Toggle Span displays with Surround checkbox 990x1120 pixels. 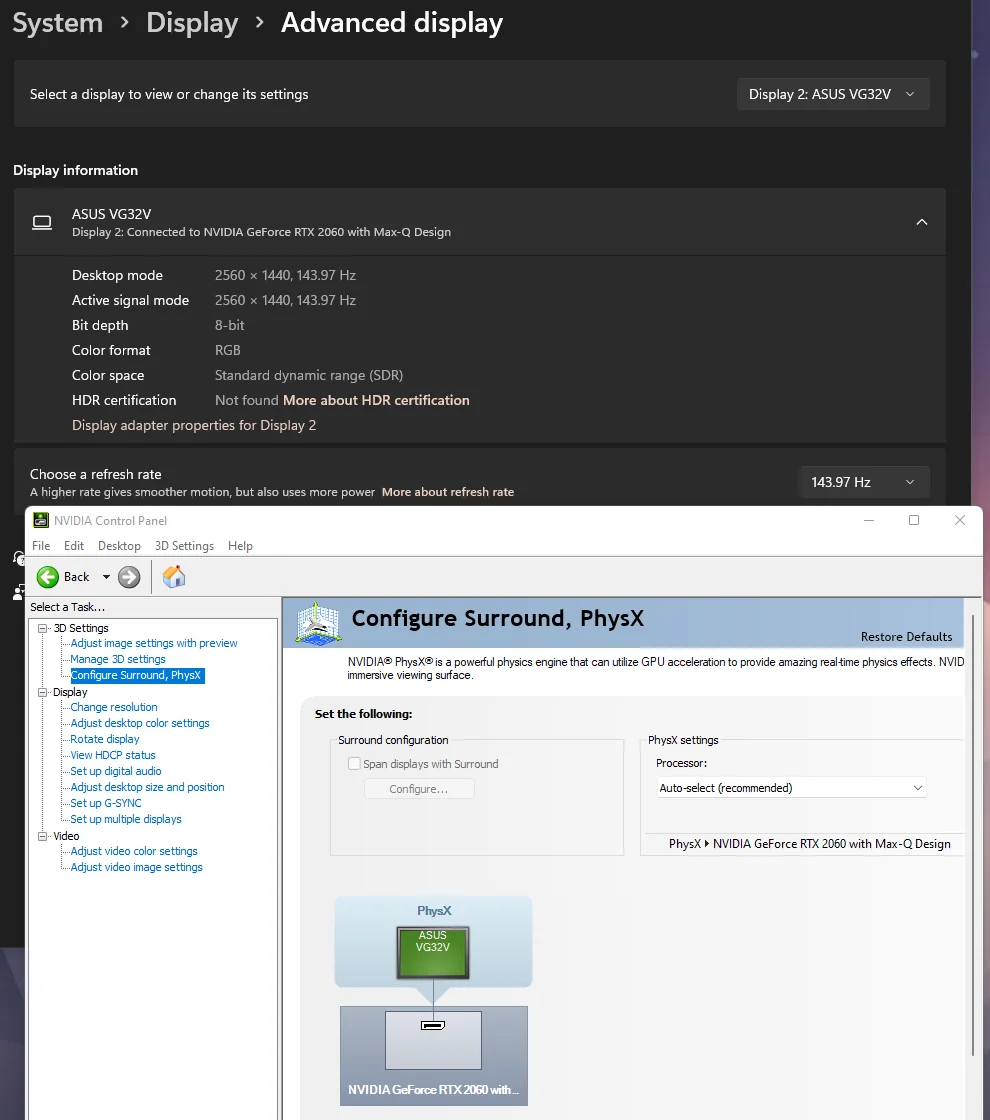[354, 764]
